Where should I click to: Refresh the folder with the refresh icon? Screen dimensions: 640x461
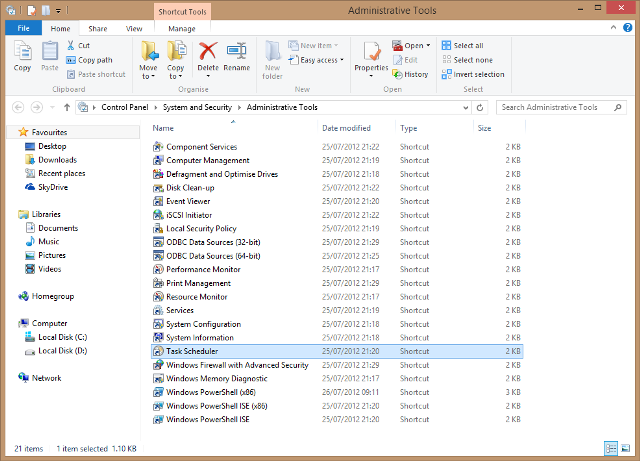tap(480, 107)
